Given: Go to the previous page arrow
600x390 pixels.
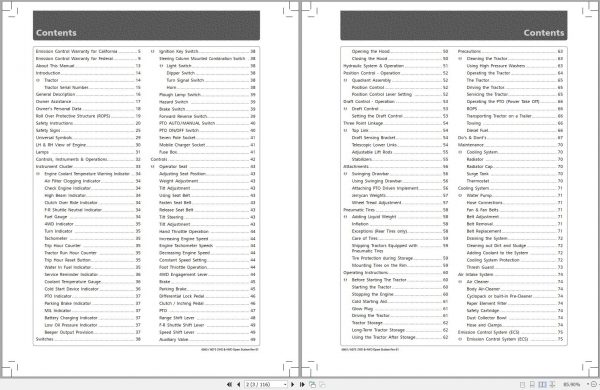Looking at the screenshot, I should 238,384.
